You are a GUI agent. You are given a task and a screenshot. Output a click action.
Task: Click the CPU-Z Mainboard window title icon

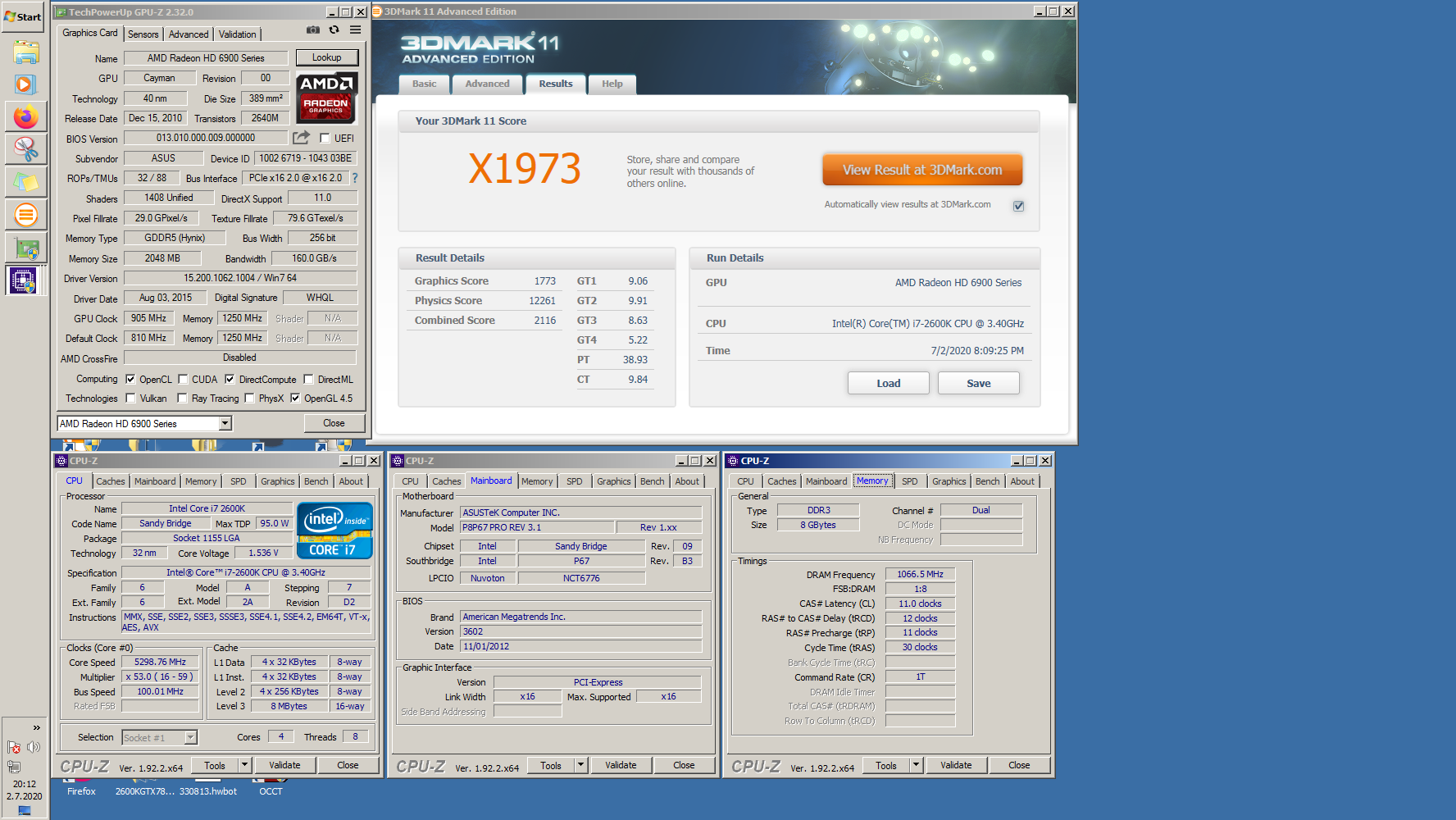point(398,461)
